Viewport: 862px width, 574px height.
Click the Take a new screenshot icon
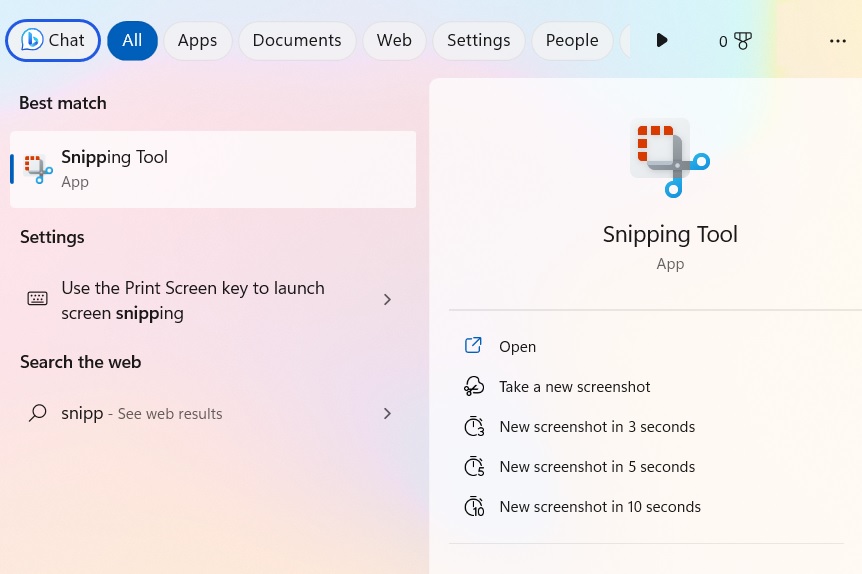click(x=474, y=386)
